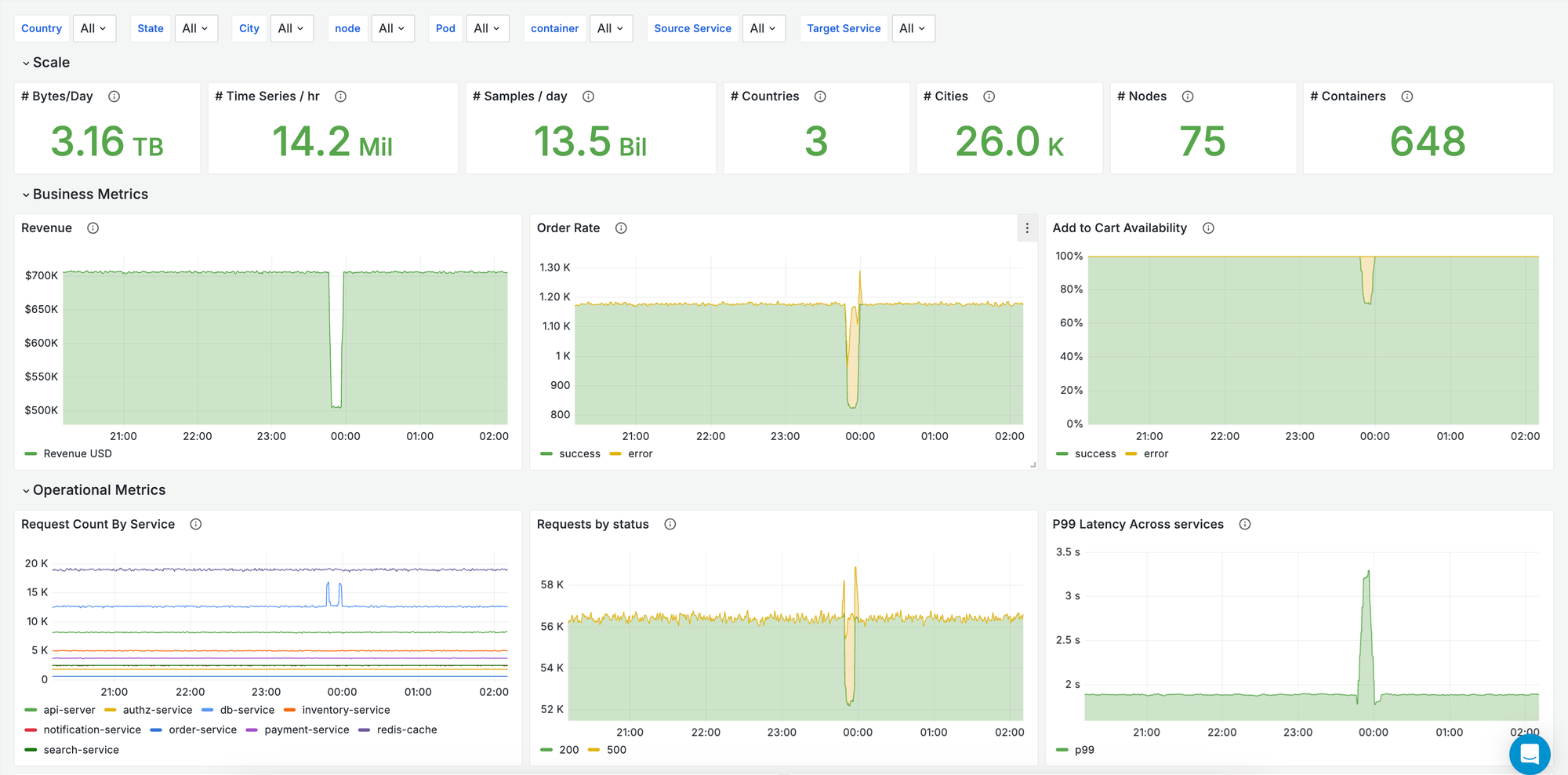
Task: Click the latency spike in P99 chart
Action: click(x=1367, y=635)
